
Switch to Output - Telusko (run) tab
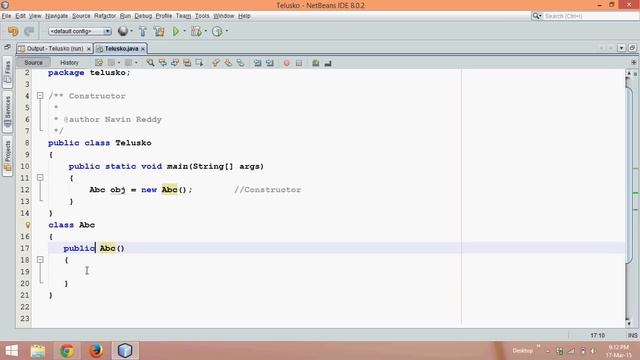coord(54,49)
